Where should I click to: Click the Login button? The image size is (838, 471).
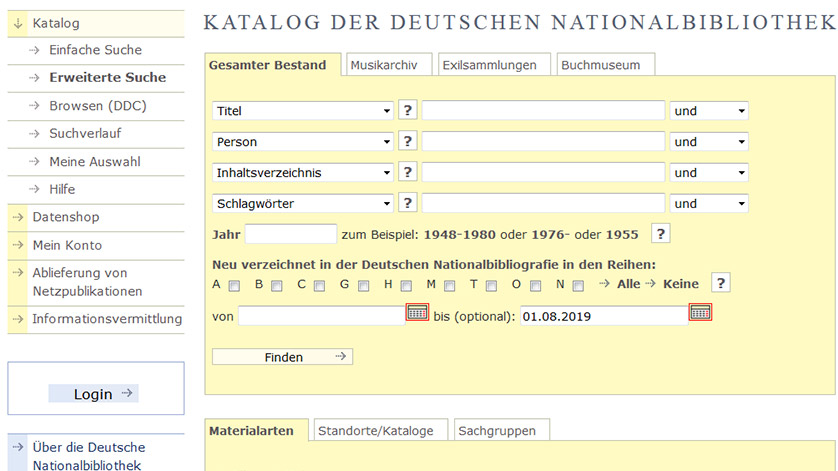pyautogui.click(x=93, y=394)
